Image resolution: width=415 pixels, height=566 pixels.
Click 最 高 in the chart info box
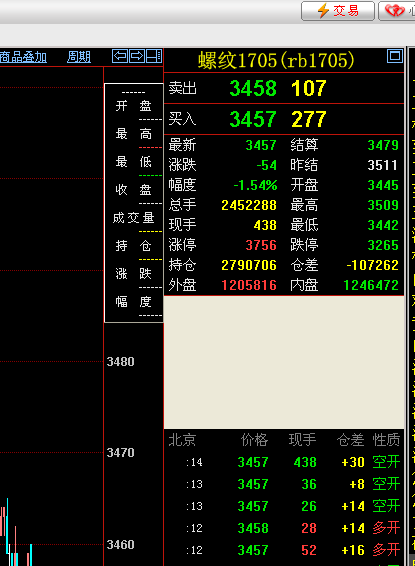tap(134, 134)
